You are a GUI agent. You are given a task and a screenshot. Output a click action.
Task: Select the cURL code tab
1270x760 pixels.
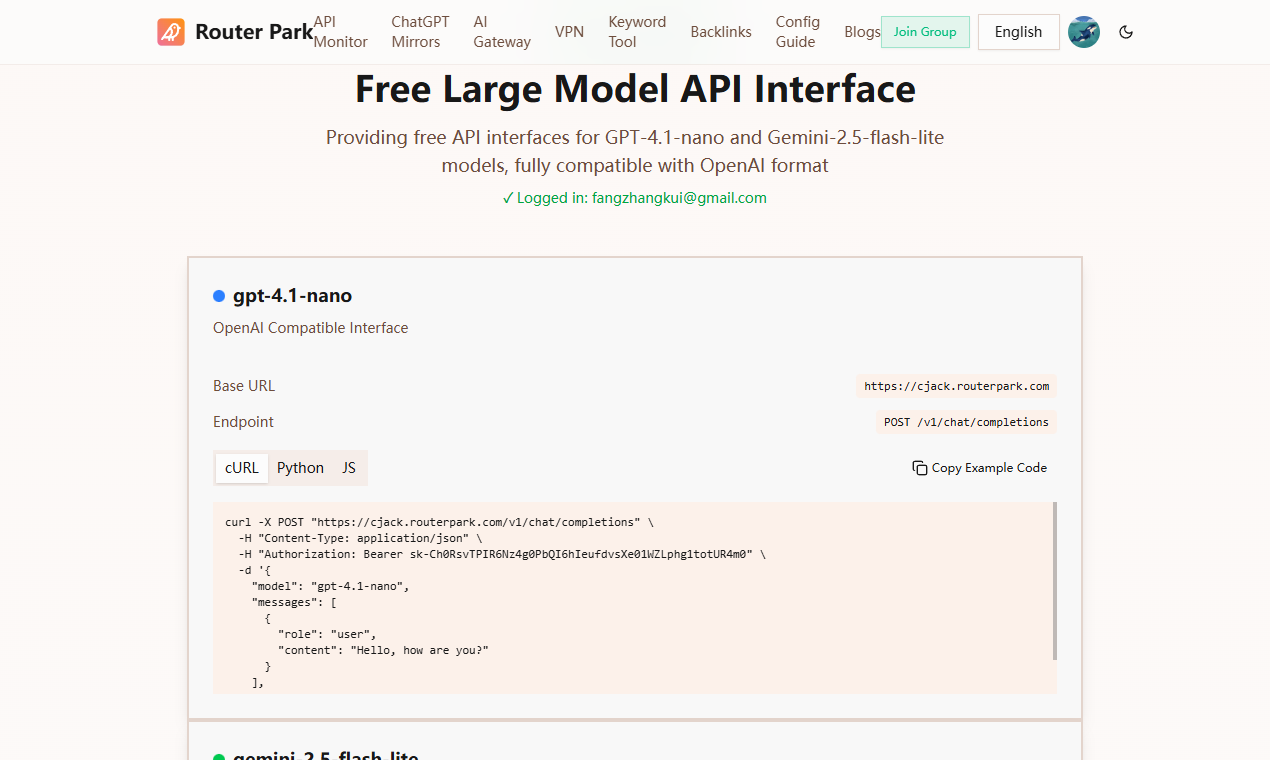point(242,468)
